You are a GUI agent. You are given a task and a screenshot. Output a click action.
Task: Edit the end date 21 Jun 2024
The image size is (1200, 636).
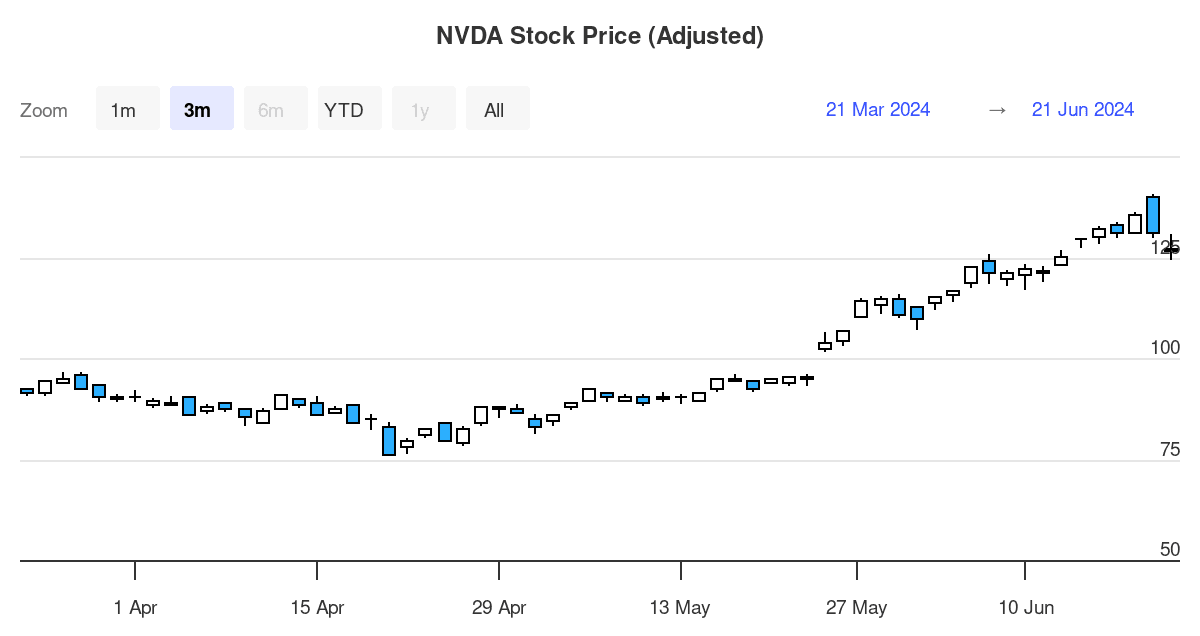(1083, 110)
